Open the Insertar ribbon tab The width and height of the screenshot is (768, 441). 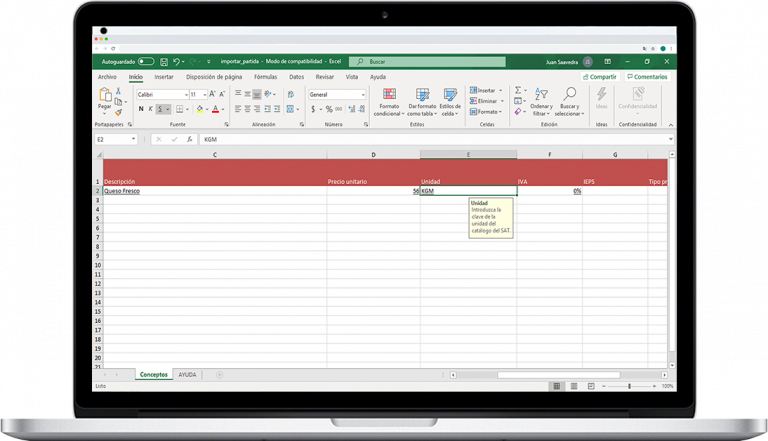[164, 76]
